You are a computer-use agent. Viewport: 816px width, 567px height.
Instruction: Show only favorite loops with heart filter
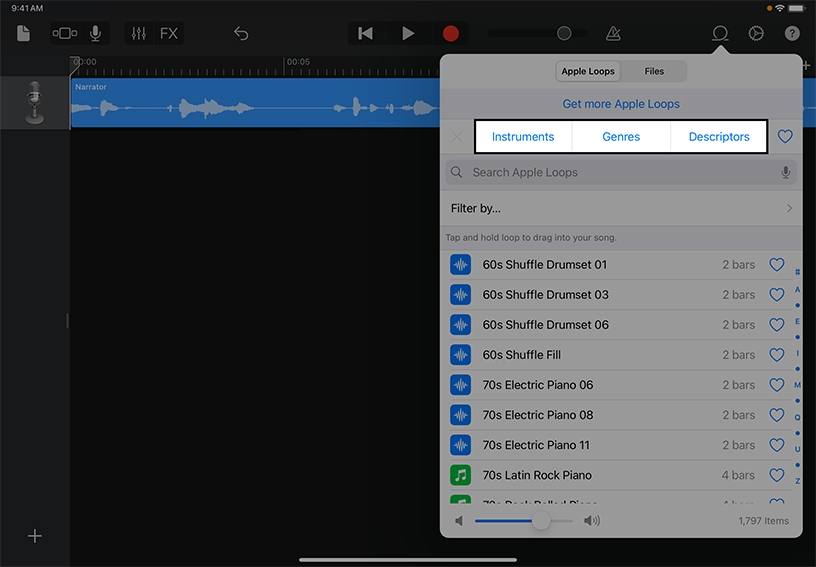click(785, 137)
